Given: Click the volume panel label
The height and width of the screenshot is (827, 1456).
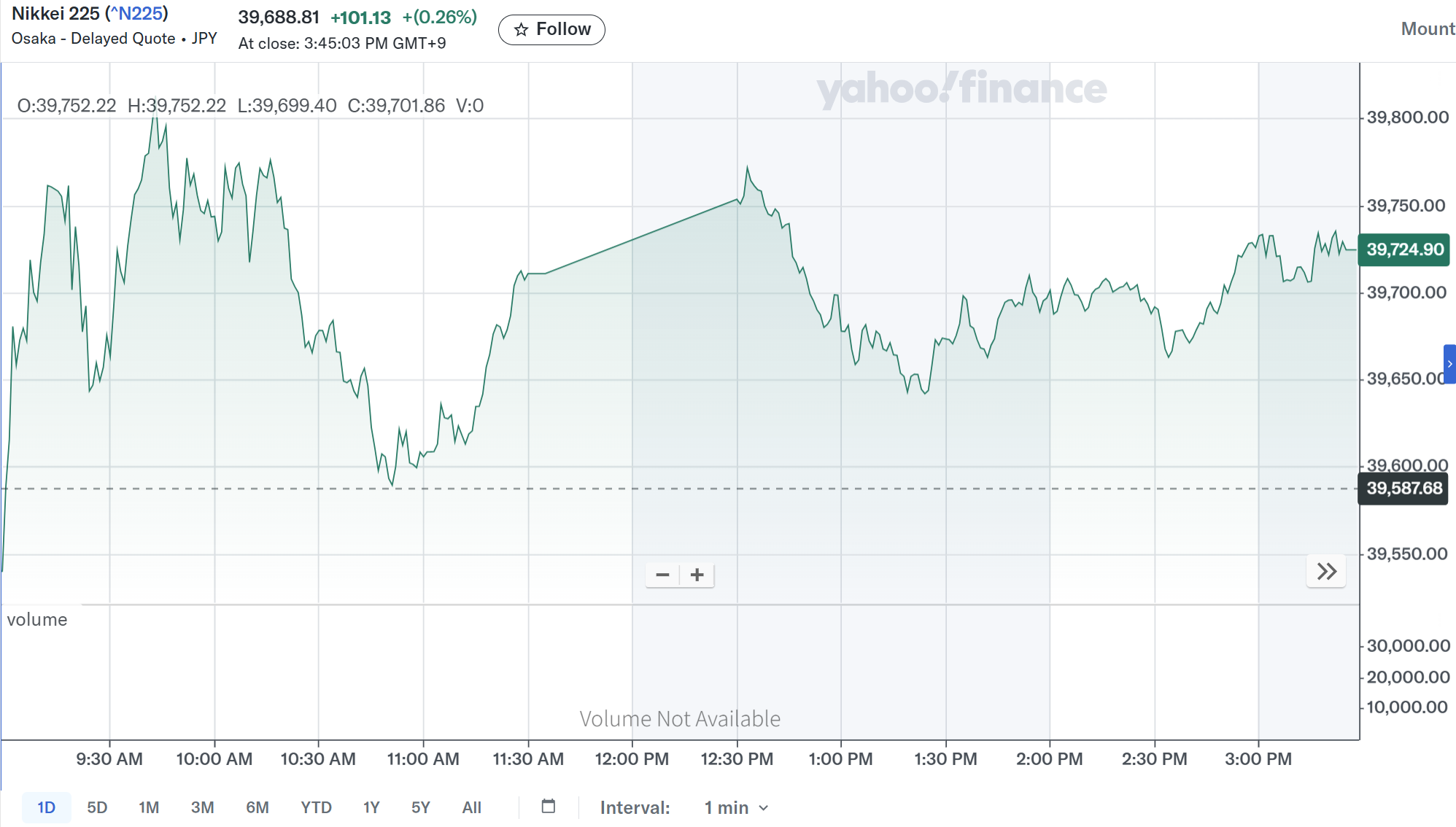Looking at the screenshot, I should [37, 620].
